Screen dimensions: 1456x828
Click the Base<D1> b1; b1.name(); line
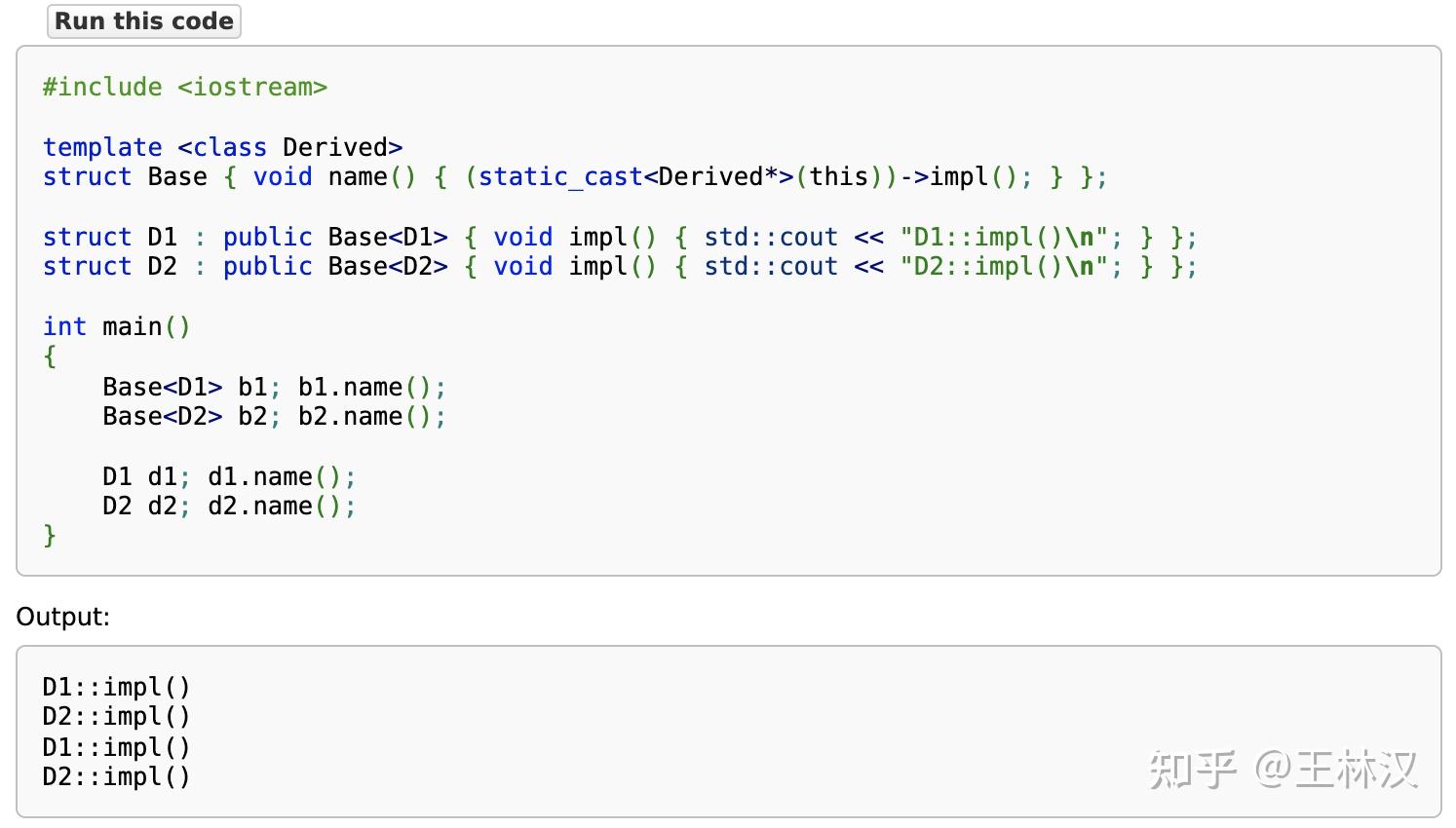275,387
